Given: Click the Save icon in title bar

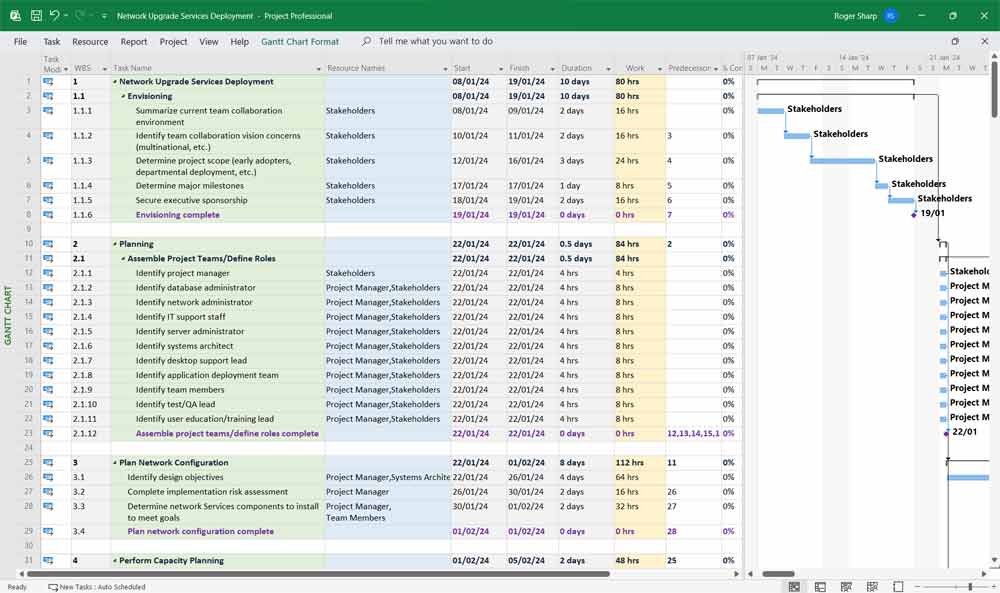Looking at the screenshot, I should (x=36, y=16).
